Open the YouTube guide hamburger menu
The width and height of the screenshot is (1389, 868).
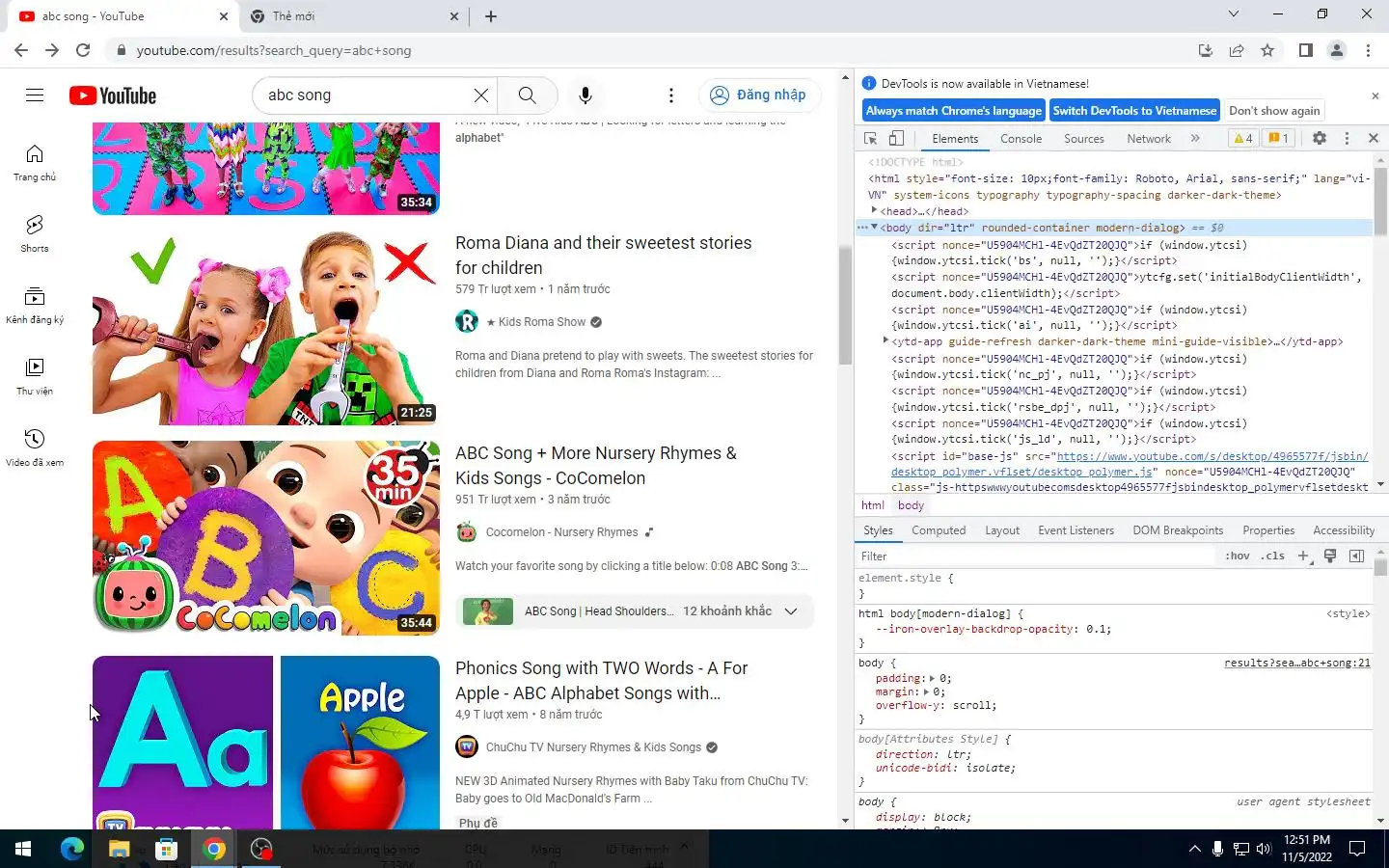click(35, 95)
